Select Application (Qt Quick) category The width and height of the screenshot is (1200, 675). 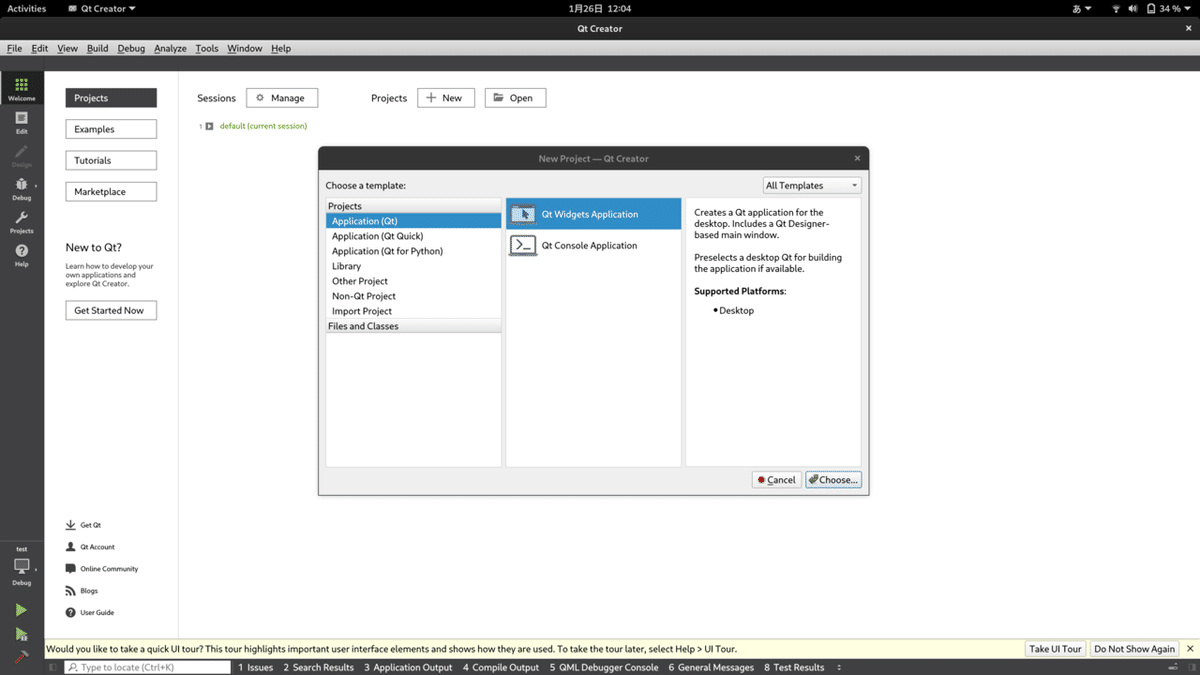click(x=413, y=236)
